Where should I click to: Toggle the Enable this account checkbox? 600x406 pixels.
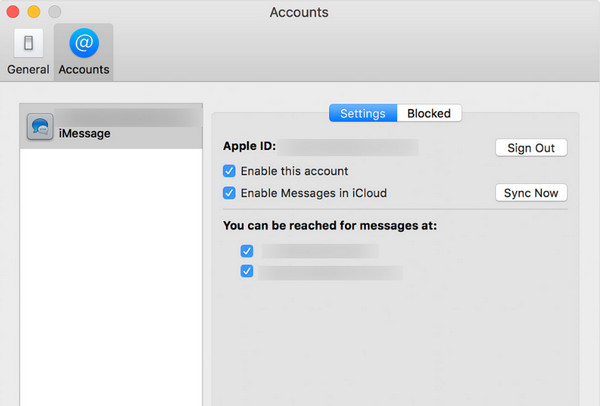click(x=229, y=171)
